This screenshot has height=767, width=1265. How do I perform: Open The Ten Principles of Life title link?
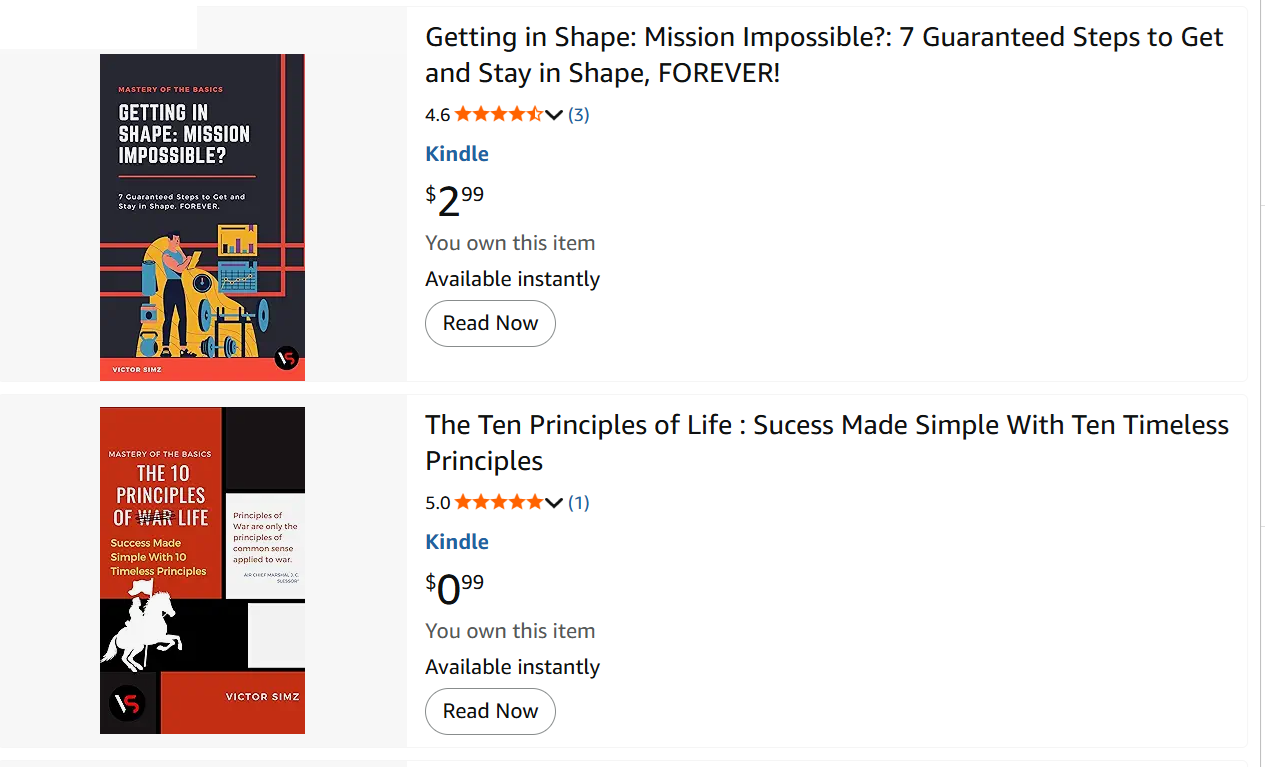(x=826, y=443)
